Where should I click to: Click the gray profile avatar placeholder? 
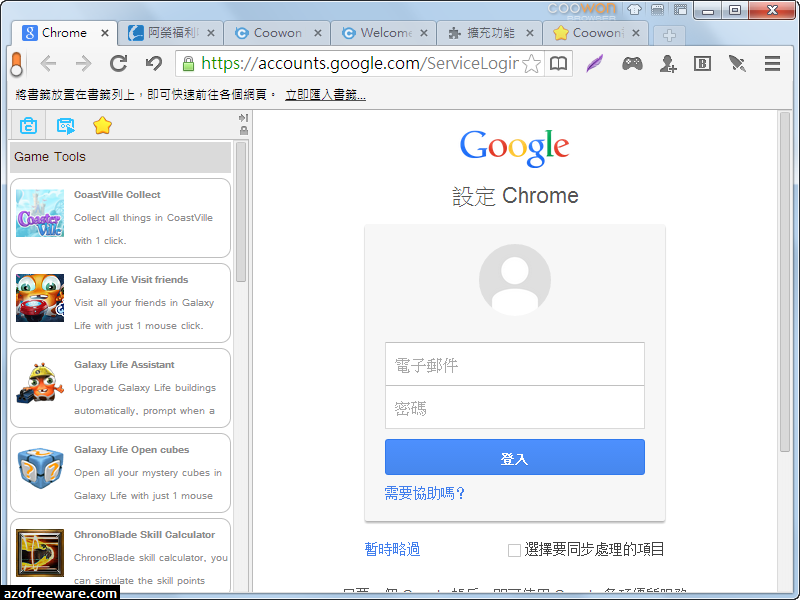click(x=515, y=280)
